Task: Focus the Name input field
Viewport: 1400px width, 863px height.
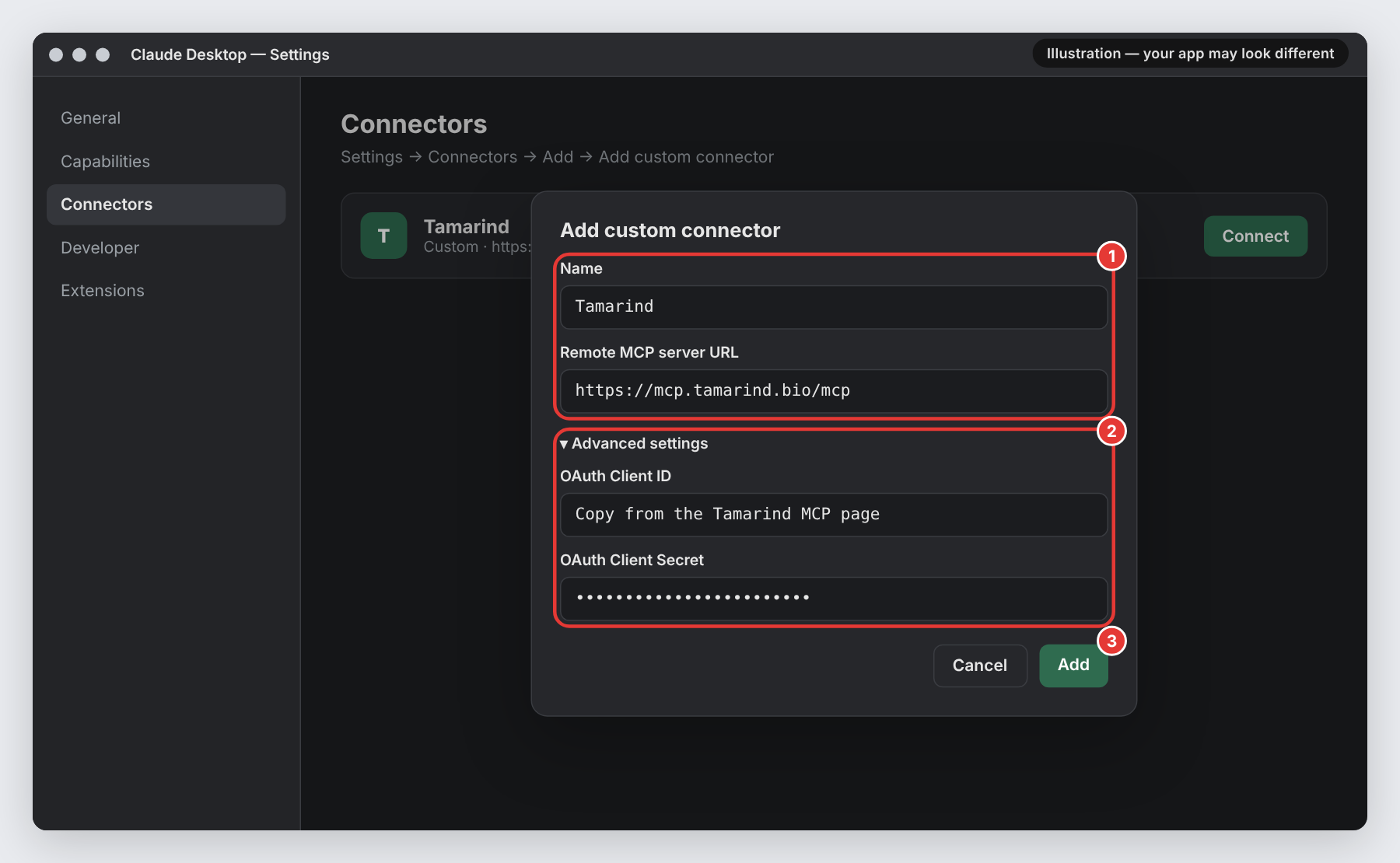Action: (x=834, y=307)
